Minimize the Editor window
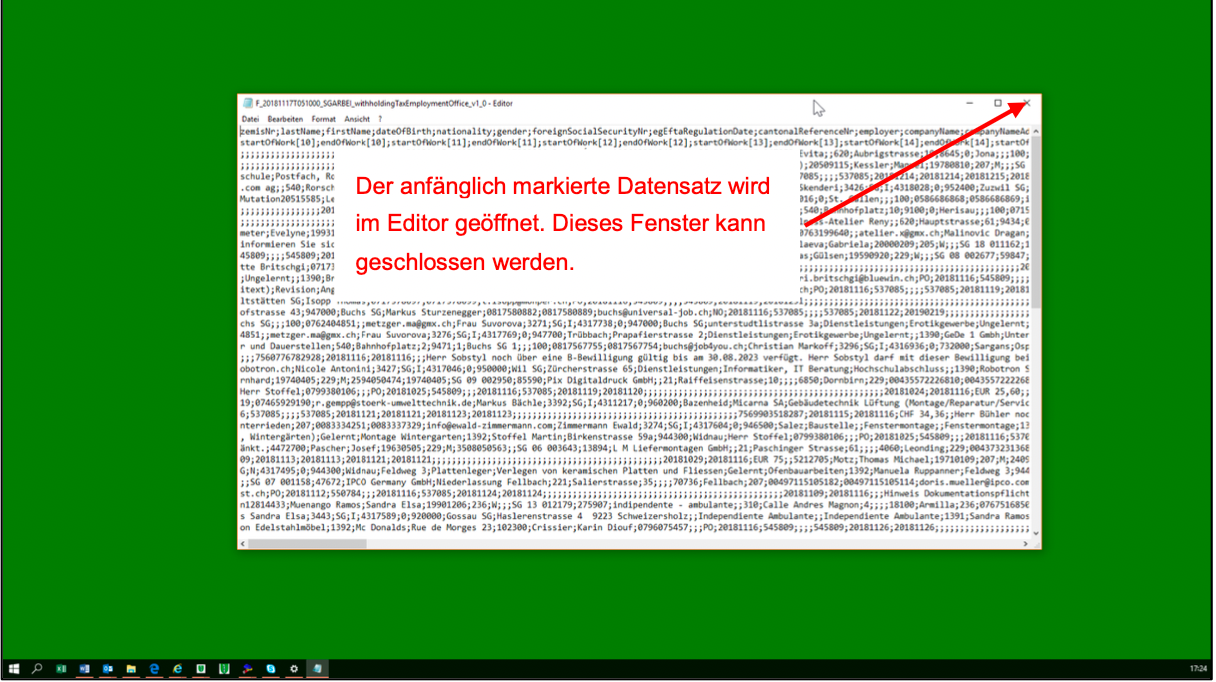 [x=968, y=103]
